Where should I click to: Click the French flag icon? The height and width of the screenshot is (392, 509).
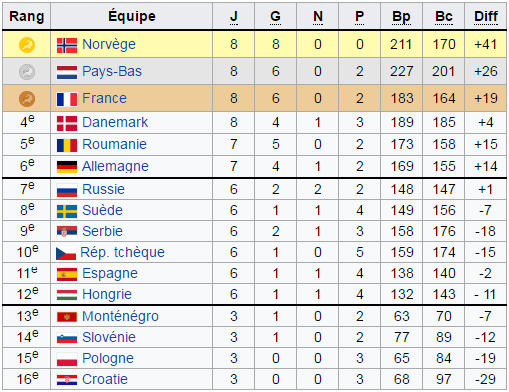pyautogui.click(x=67, y=99)
